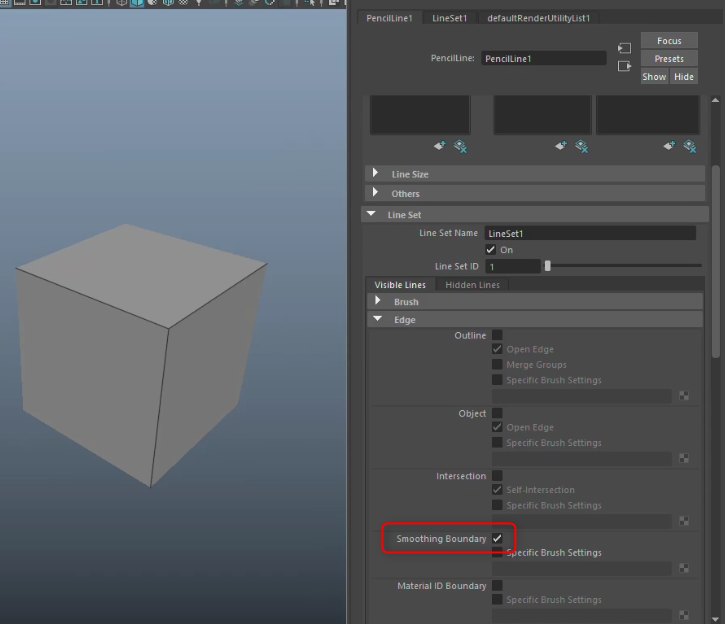Click the map checker icon for Material ID Boundary settings

[684, 615]
